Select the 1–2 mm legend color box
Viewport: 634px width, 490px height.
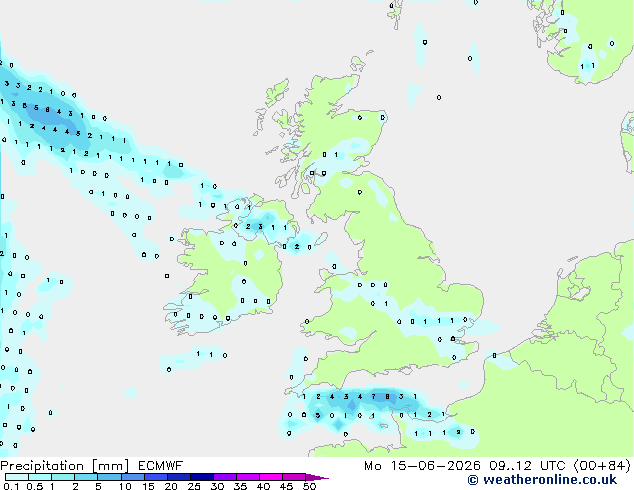(63, 477)
